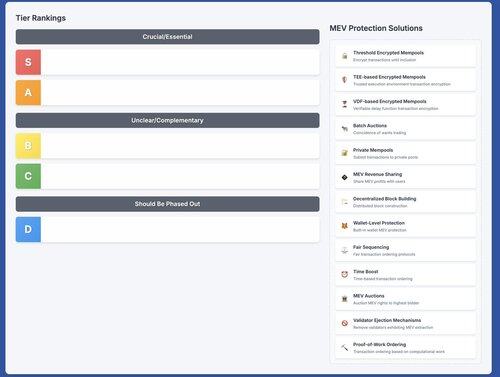500x377 pixels.
Task: Click the diamond icon beside MEV Revenue Sharing
Action: click(344, 177)
